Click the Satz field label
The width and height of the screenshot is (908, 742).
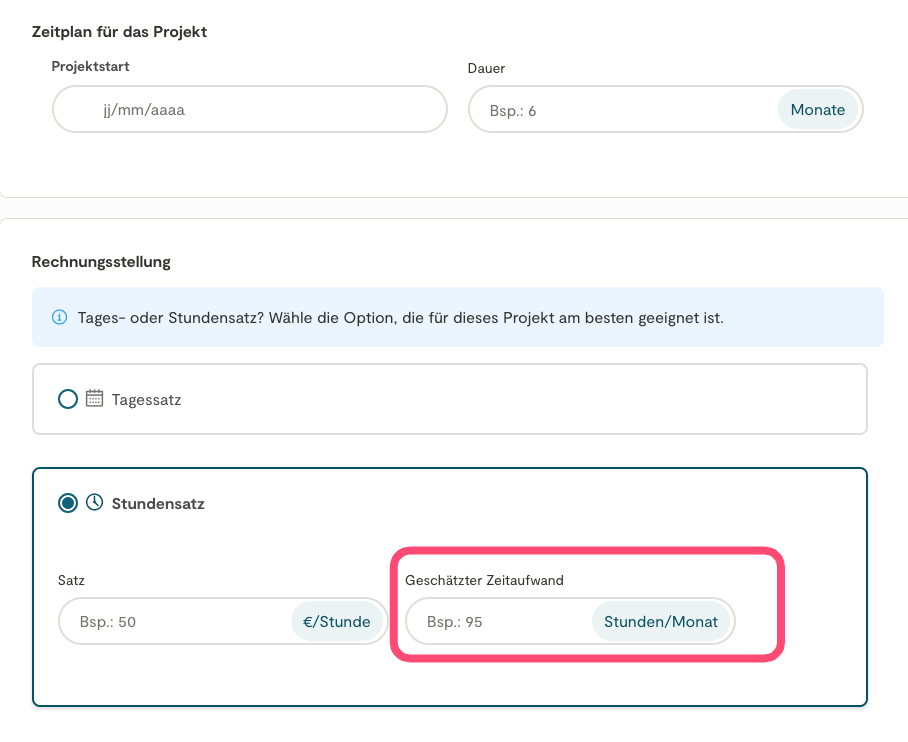tap(72, 580)
